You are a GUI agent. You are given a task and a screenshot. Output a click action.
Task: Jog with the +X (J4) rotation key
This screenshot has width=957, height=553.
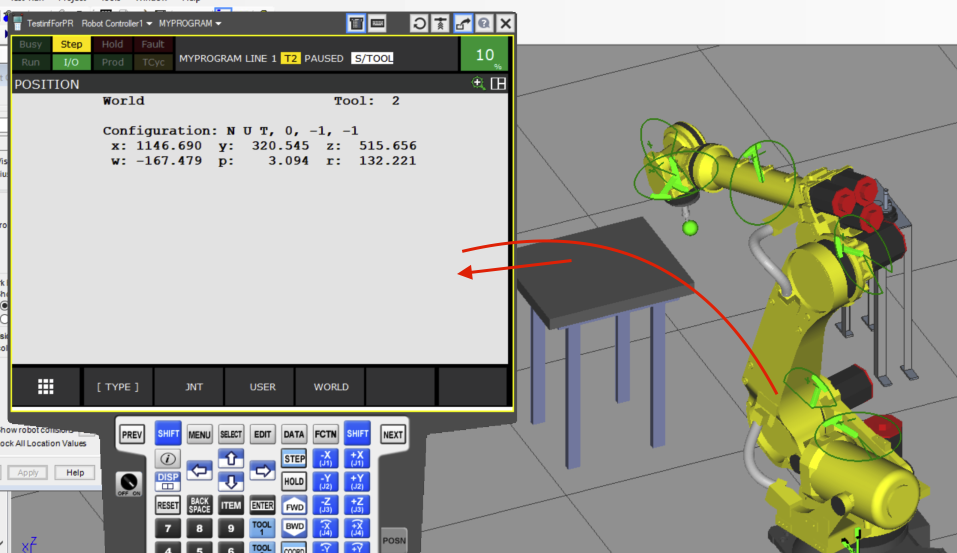[357, 528]
